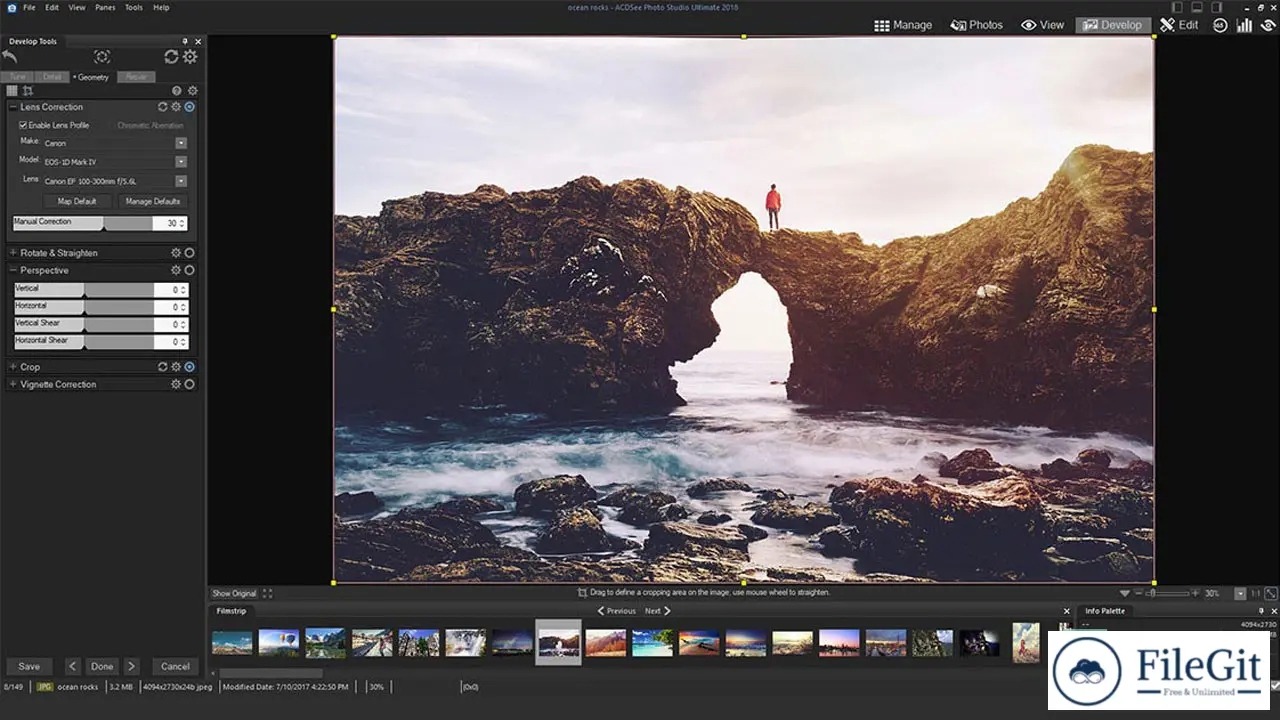The image size is (1280, 720).
Task: Open Crop gear options
Action: (176, 367)
